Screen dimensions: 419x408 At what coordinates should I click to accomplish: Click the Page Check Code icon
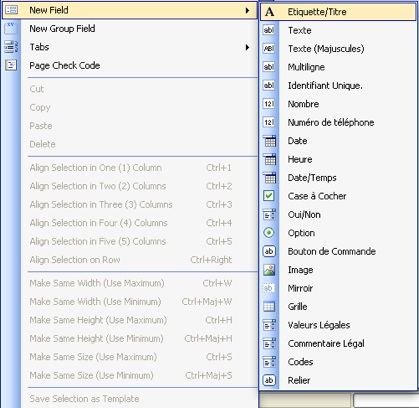(11, 65)
